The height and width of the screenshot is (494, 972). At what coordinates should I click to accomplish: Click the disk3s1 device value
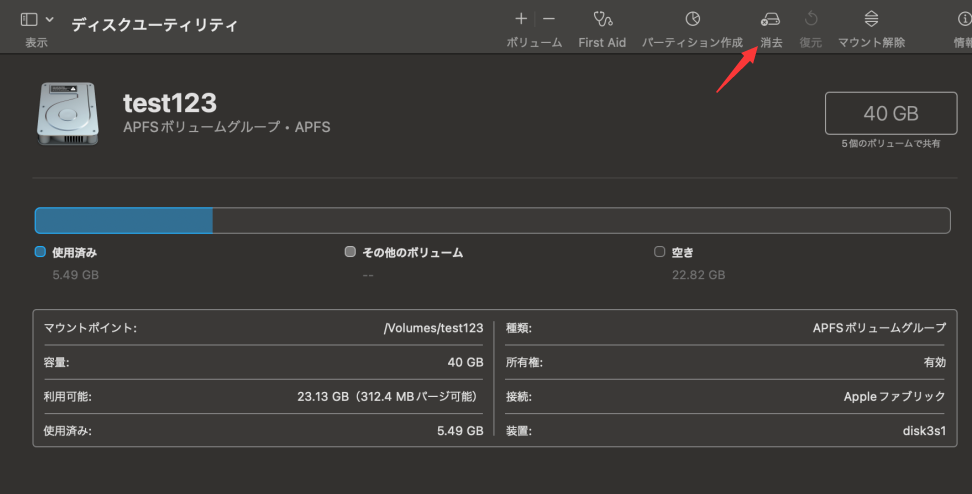[924, 431]
